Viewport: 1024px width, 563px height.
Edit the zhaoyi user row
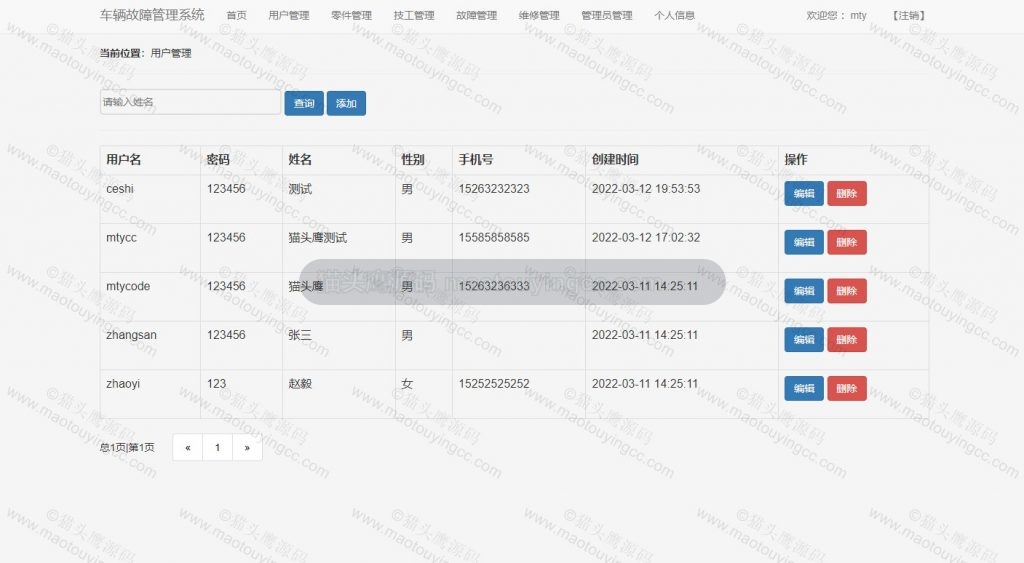(x=804, y=389)
